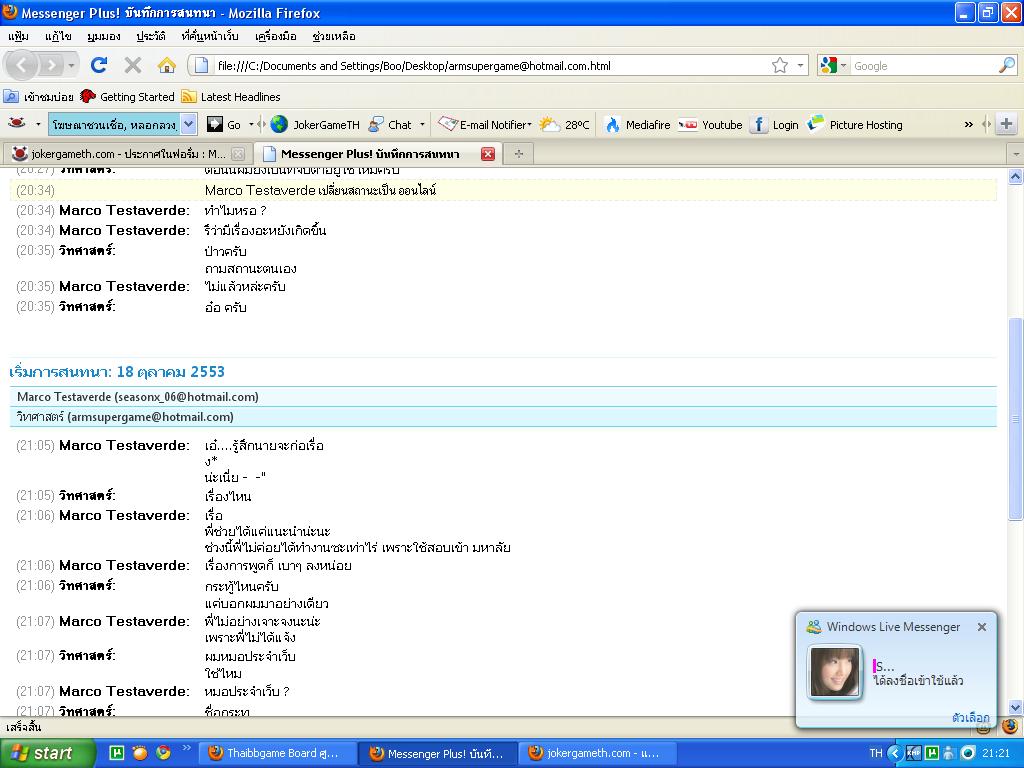The width and height of the screenshot is (1024, 768).
Task: Open the ที่คั่นหน้าเว็บ bookmarks menu
Action: [x=210, y=36]
